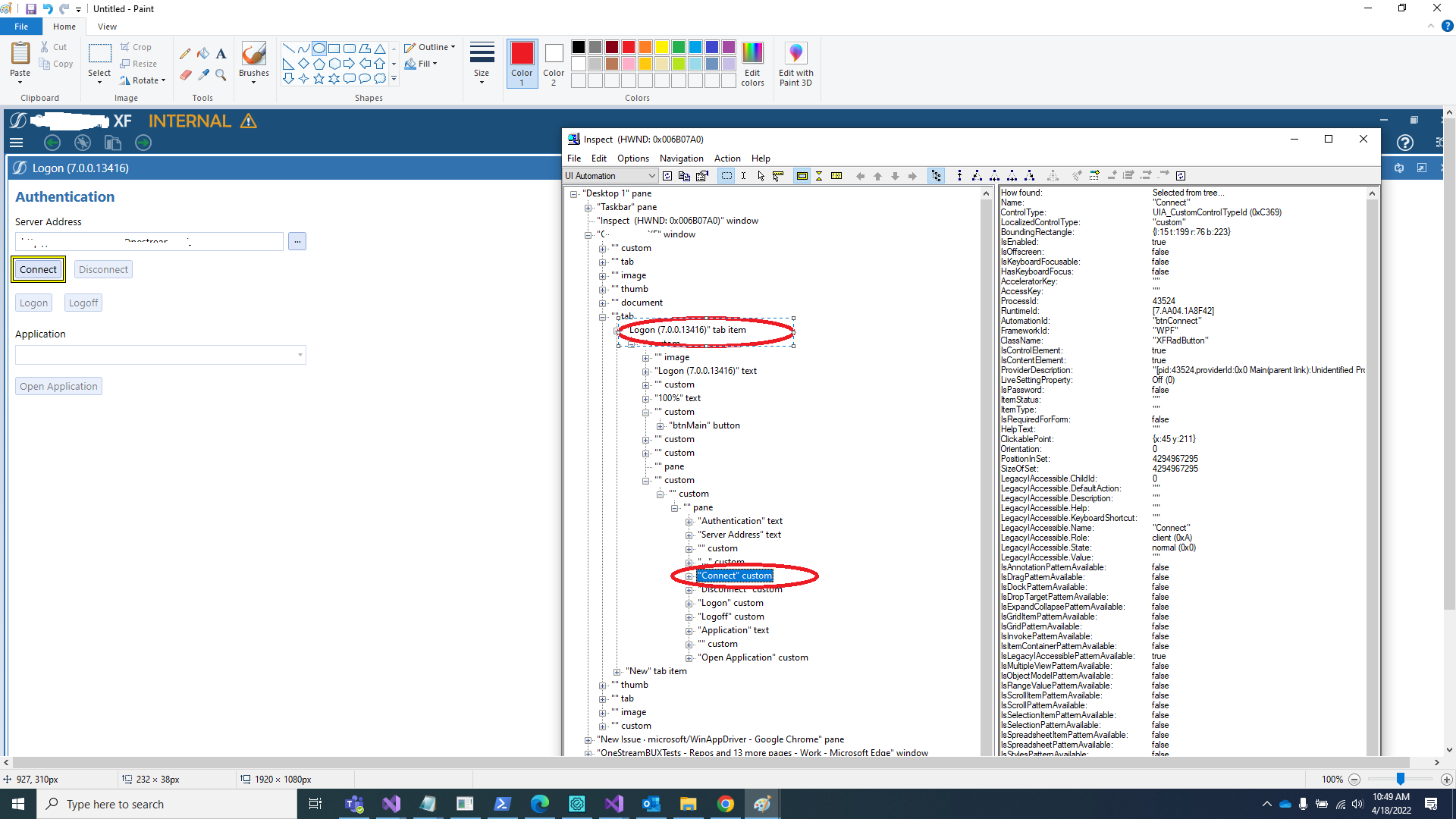Toggle the highlight rectangle in Inspect toolbar

click(x=802, y=175)
